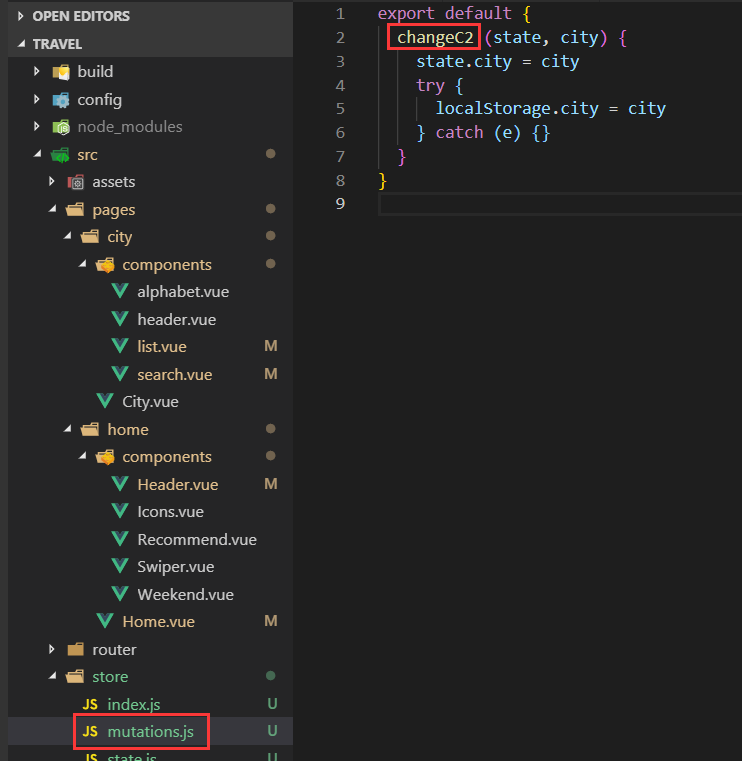Image resolution: width=742 pixels, height=761 pixels.
Task: Collapse the home folder arrow
Action: (67, 429)
